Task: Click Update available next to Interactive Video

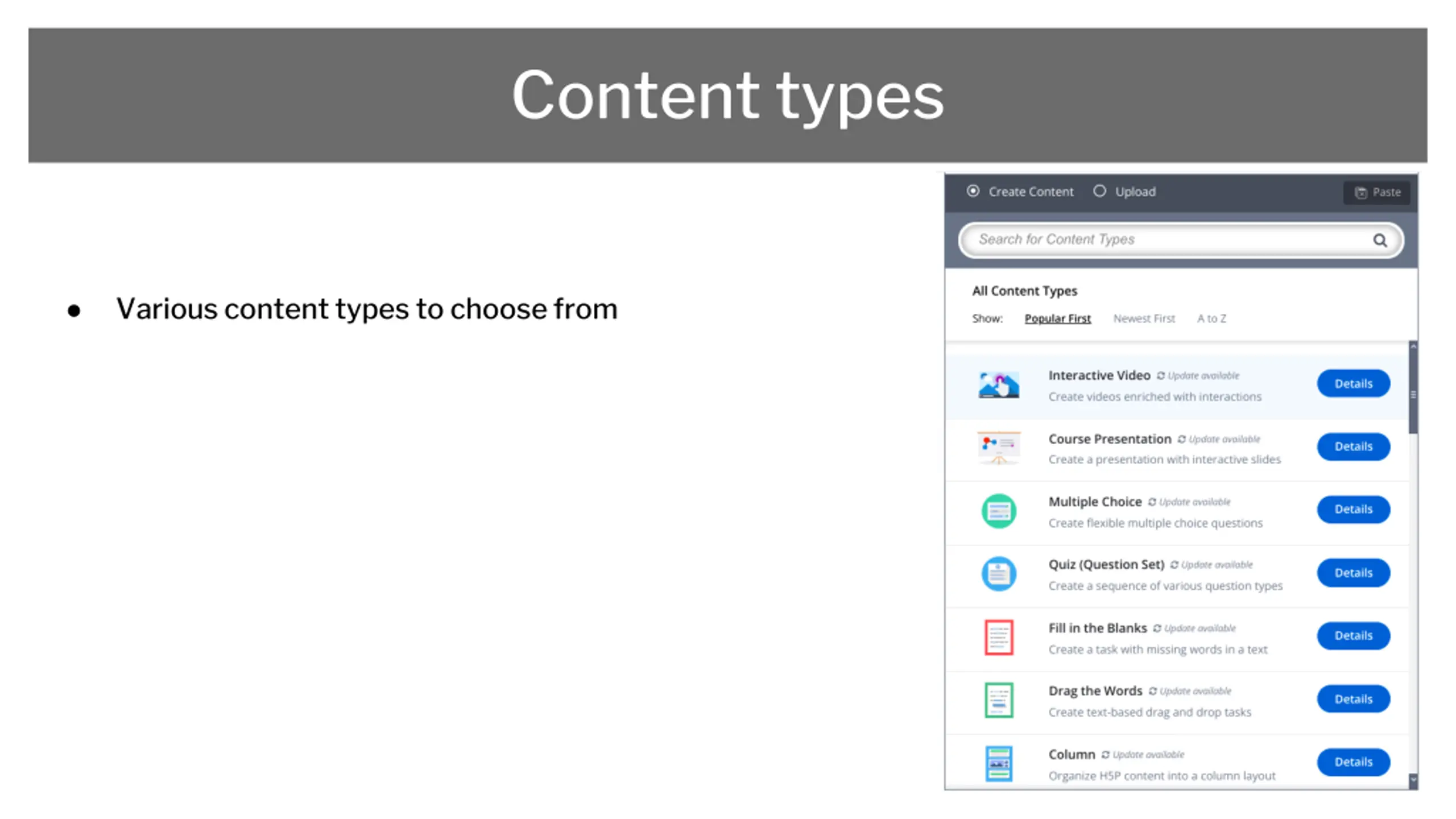Action: (1198, 376)
